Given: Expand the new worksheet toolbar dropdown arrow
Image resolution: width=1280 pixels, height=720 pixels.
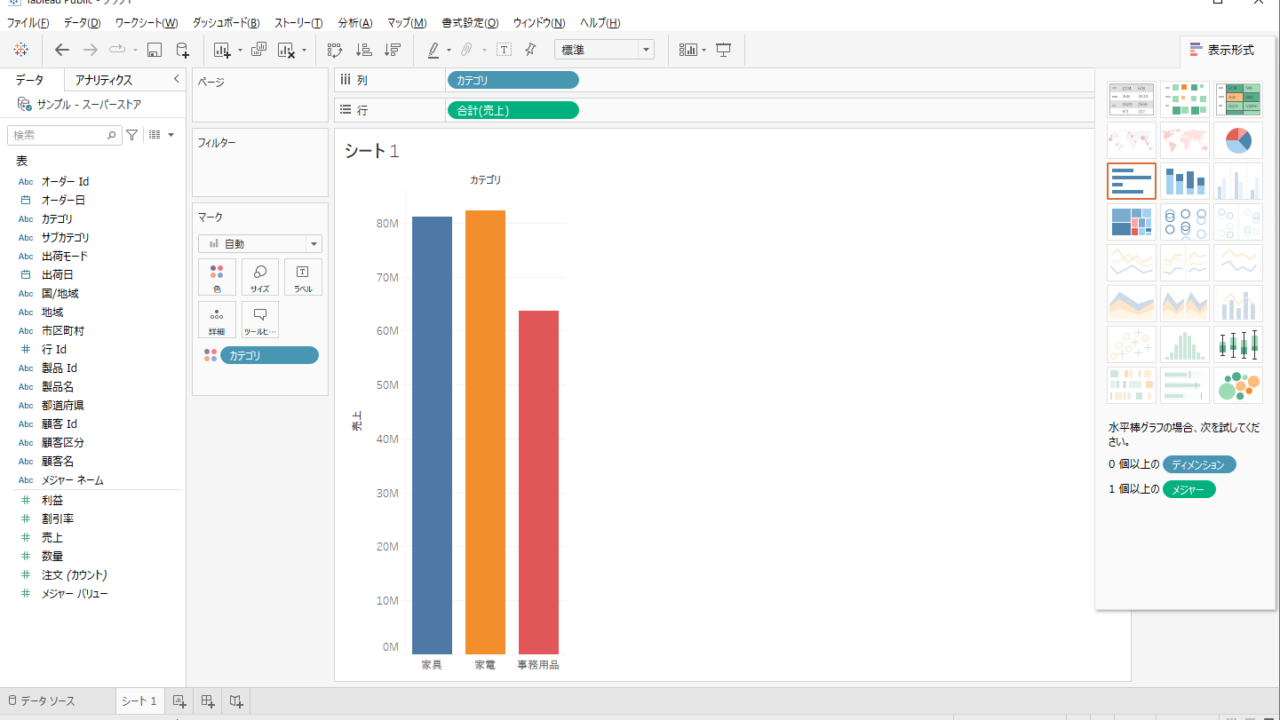Looking at the screenshot, I should [240, 50].
